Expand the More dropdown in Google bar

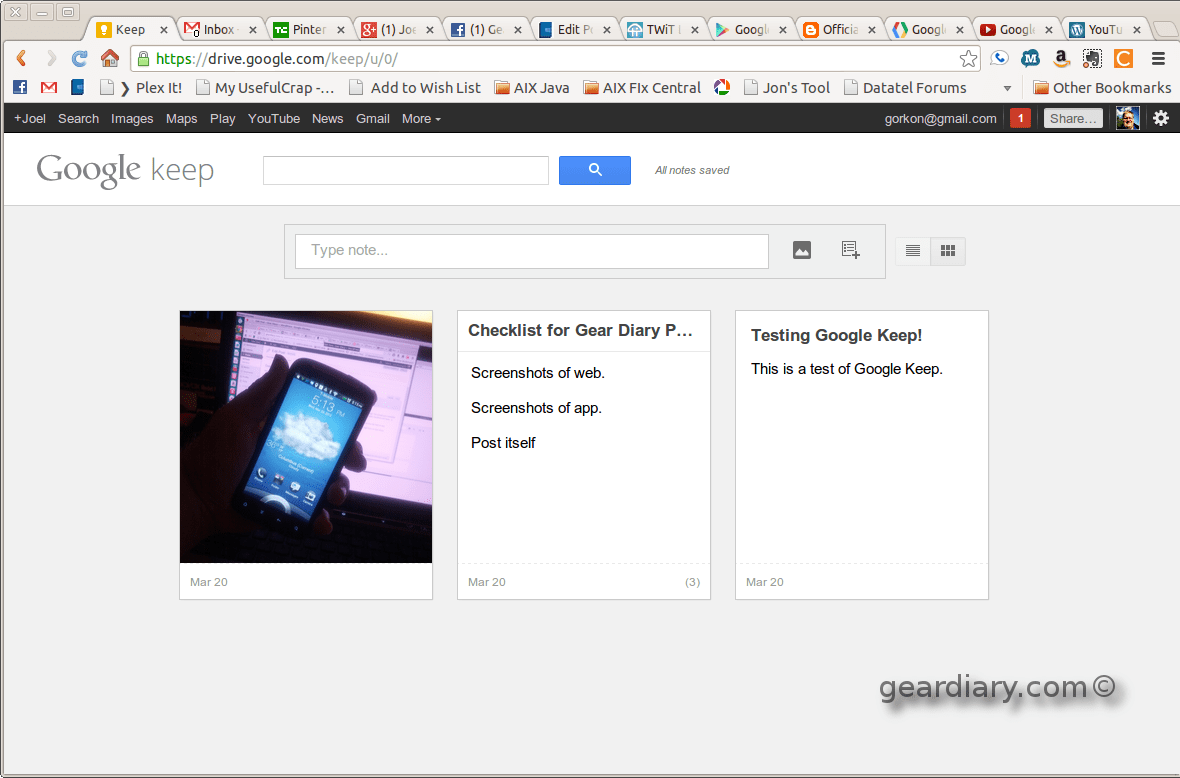tap(421, 118)
